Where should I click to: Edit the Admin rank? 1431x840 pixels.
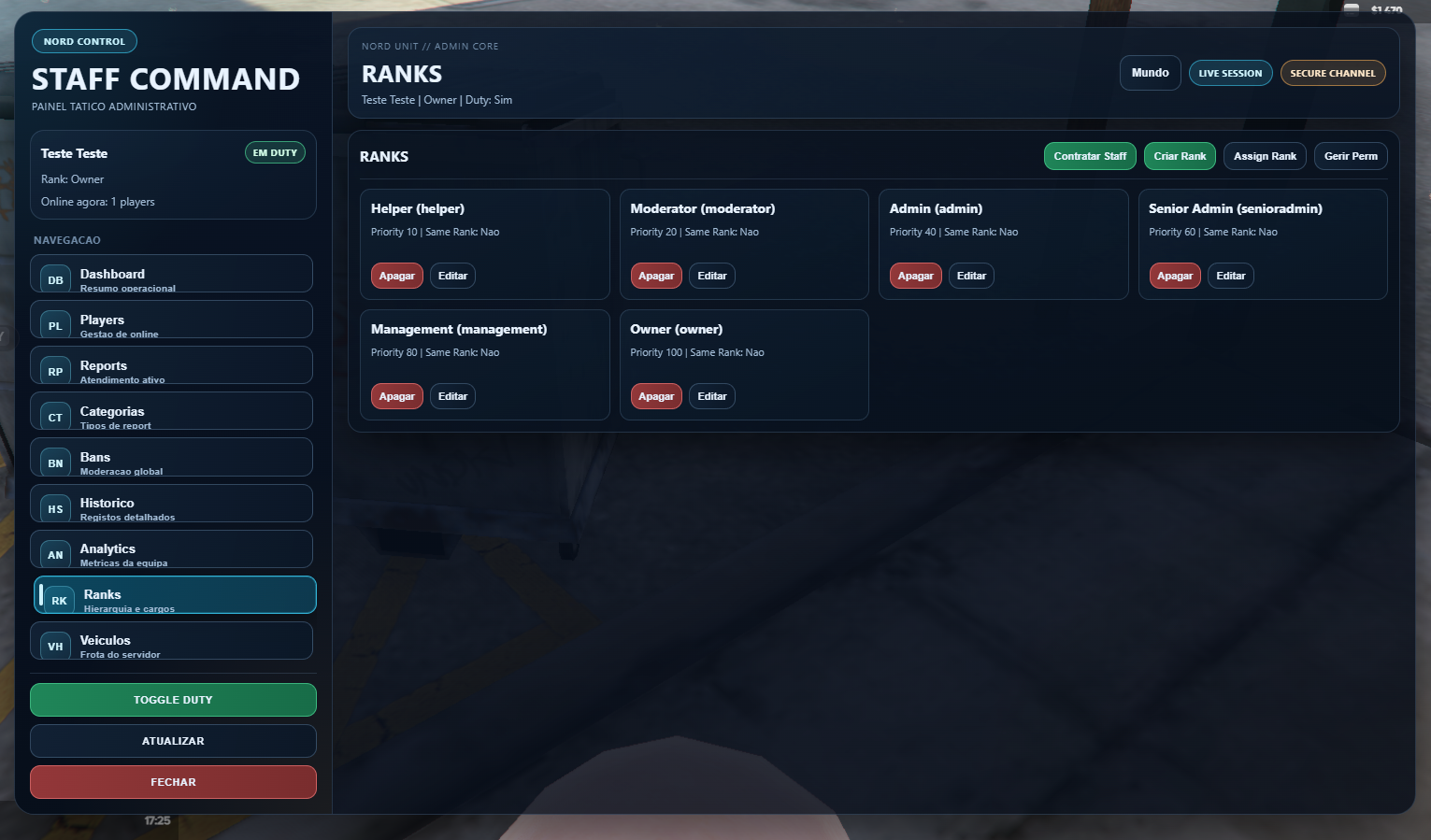[971, 276]
